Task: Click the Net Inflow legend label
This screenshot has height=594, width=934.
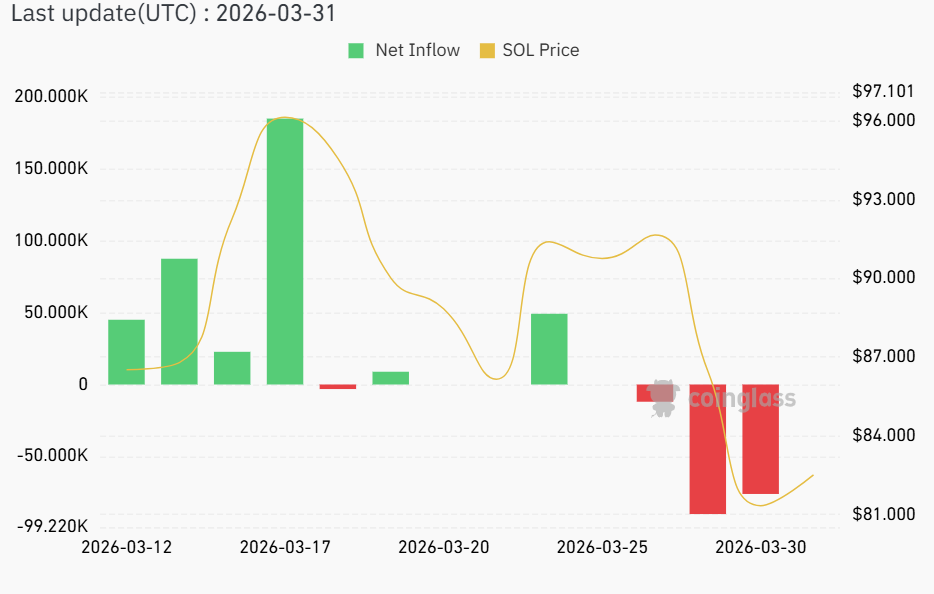Action: coord(417,50)
